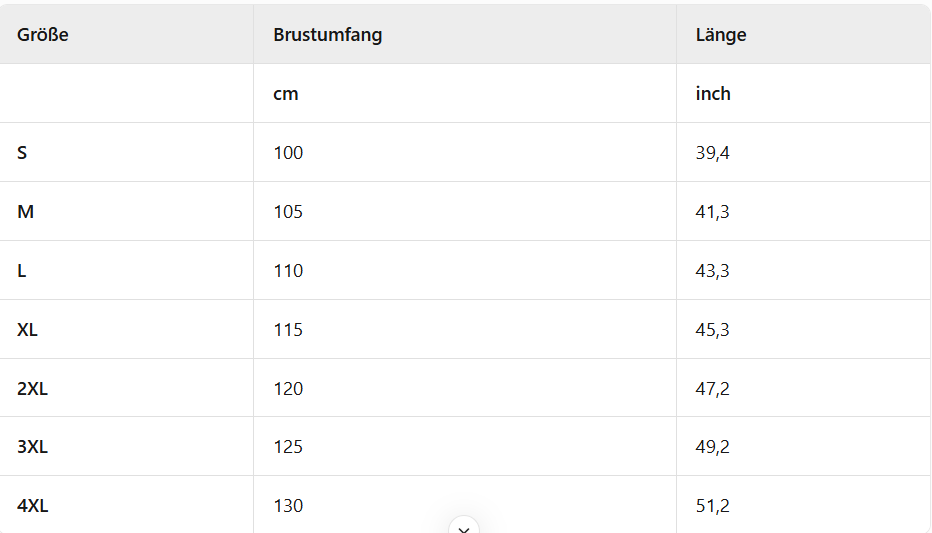
Task: Click length value 43,3 in L row
Action: coord(712,271)
